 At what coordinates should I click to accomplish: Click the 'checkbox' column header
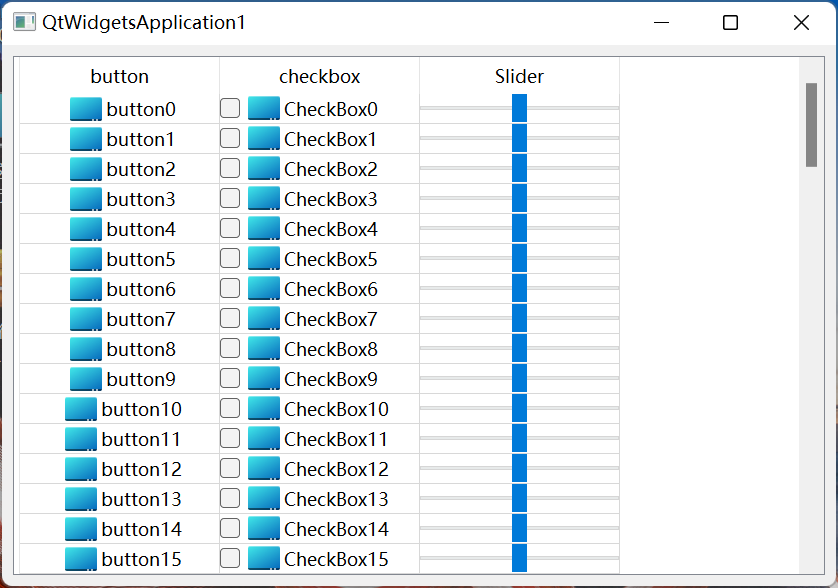coord(320,76)
